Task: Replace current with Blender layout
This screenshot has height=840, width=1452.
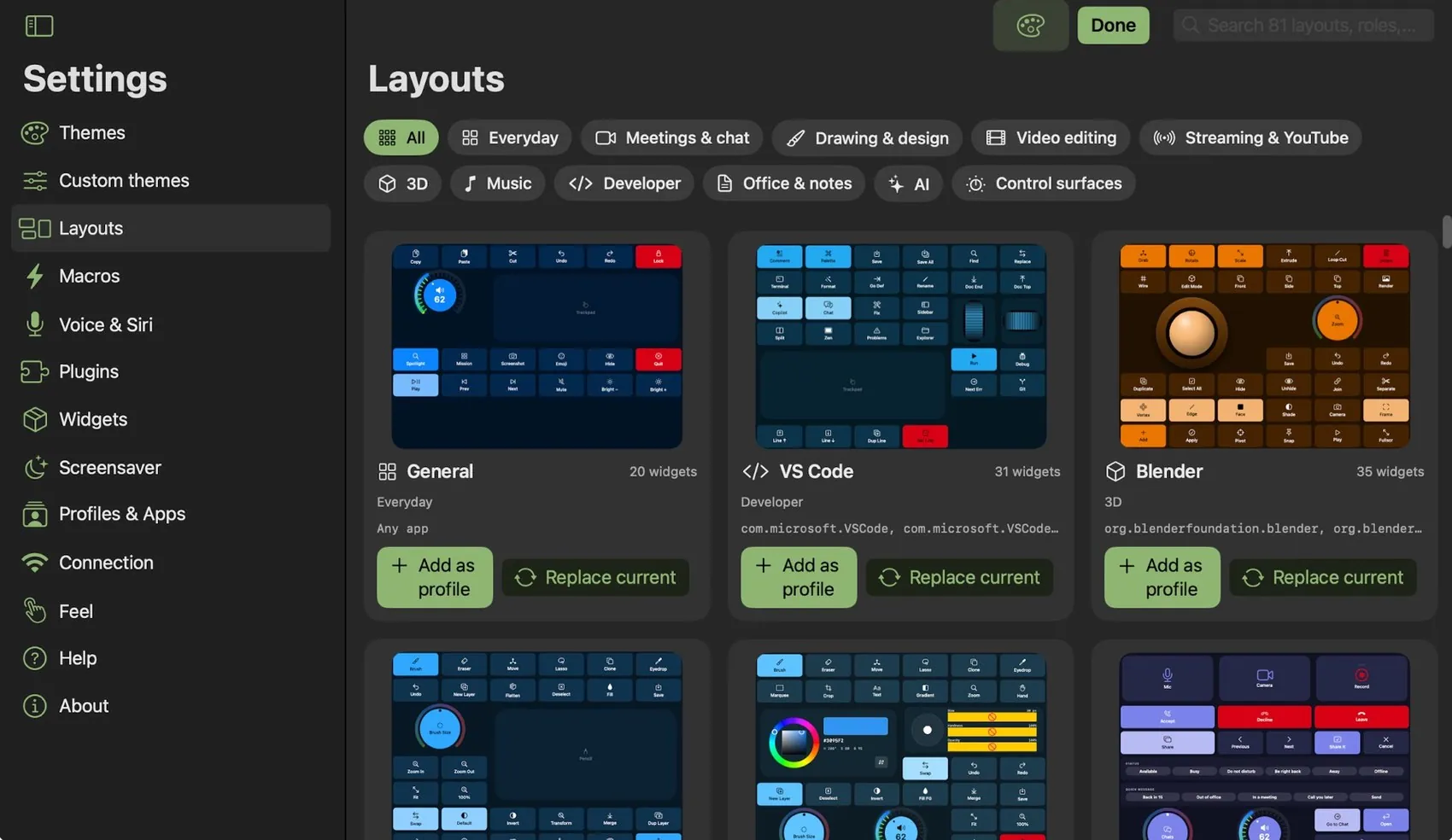Action: 1323,577
